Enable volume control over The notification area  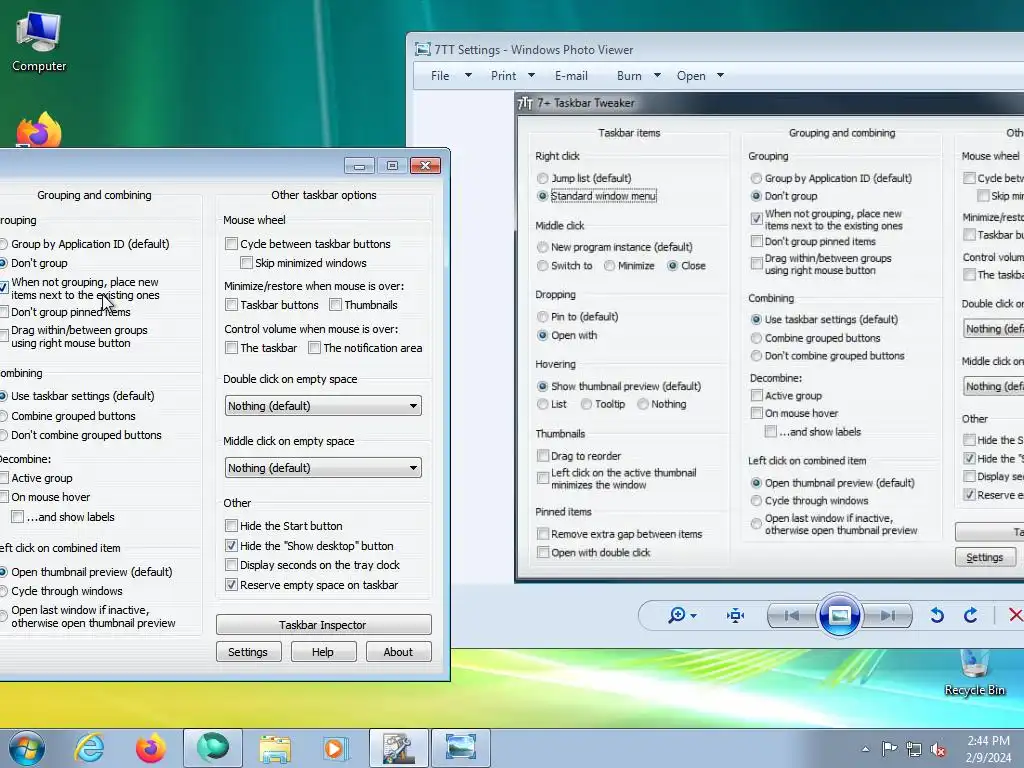tap(314, 347)
